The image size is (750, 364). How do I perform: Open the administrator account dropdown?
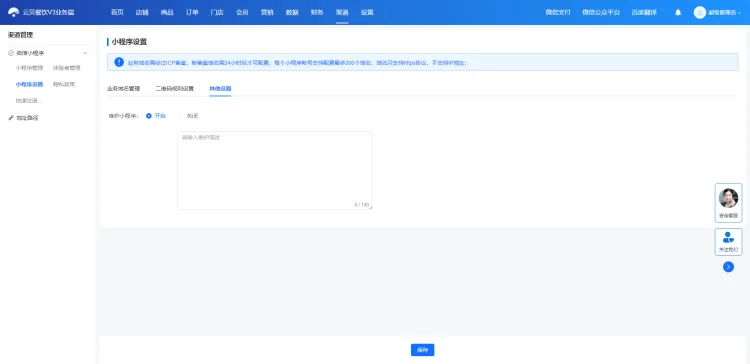point(725,12)
